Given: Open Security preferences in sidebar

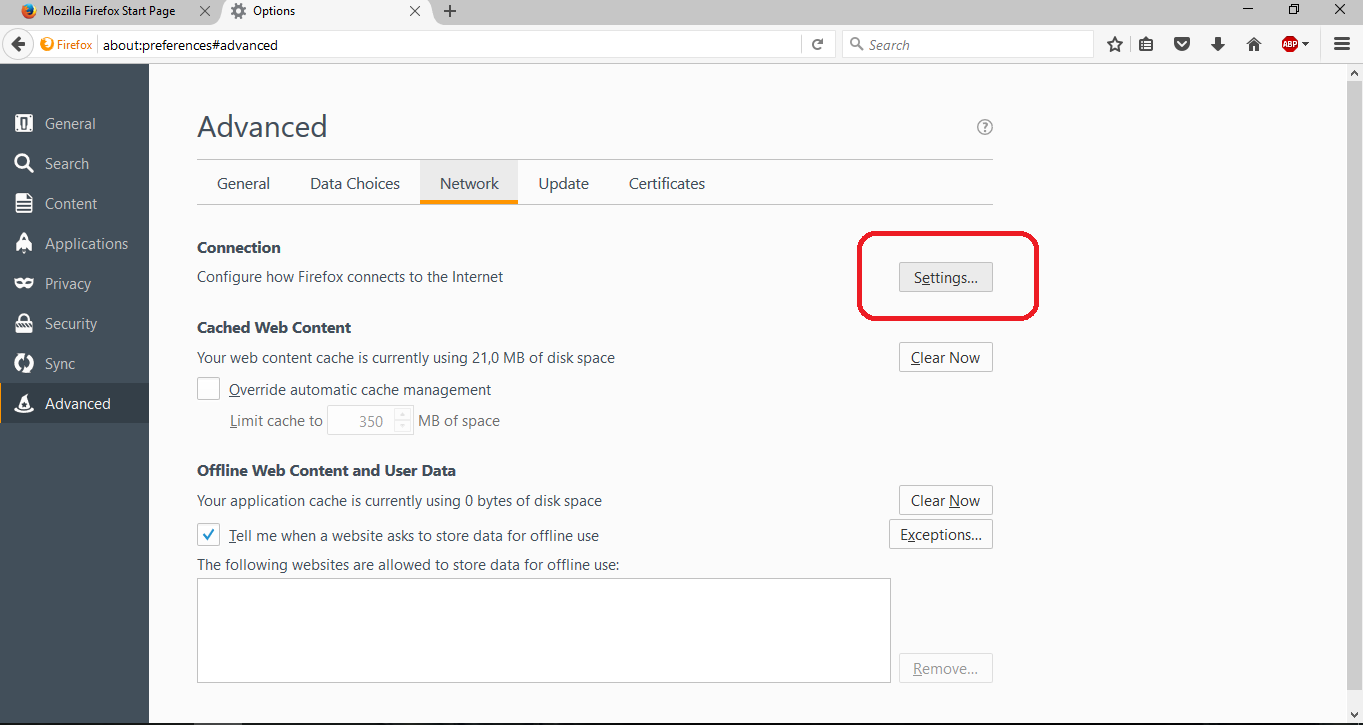Looking at the screenshot, I should coord(74,324).
